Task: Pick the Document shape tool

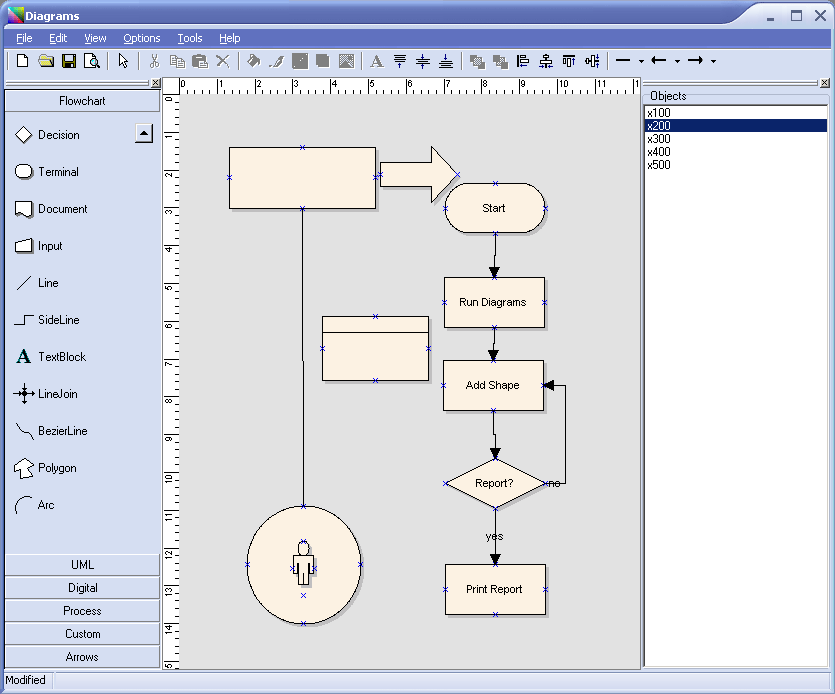Action: [x=51, y=209]
